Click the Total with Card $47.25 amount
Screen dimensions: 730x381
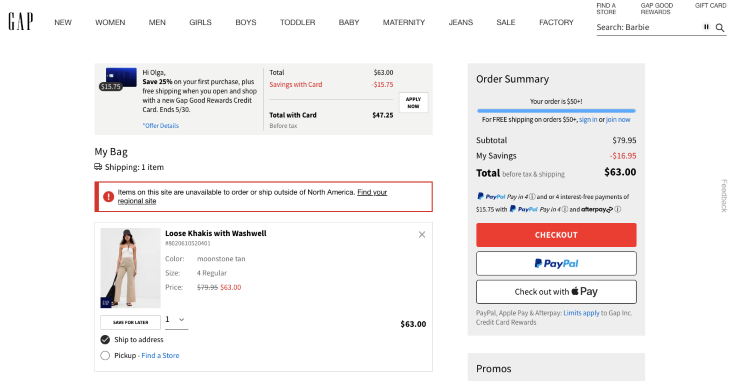383,115
